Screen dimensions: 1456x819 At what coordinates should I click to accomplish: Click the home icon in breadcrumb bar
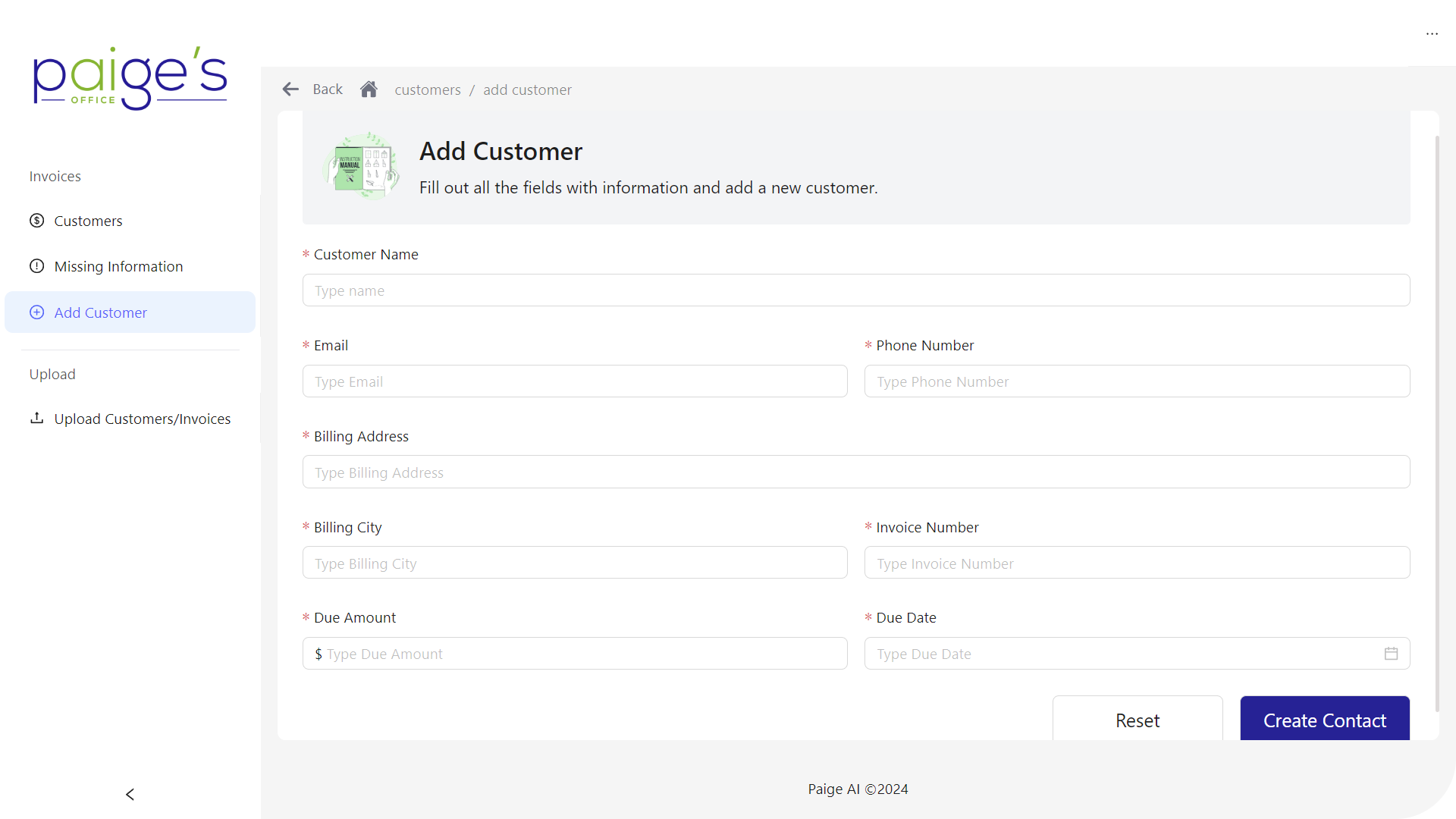tap(369, 89)
